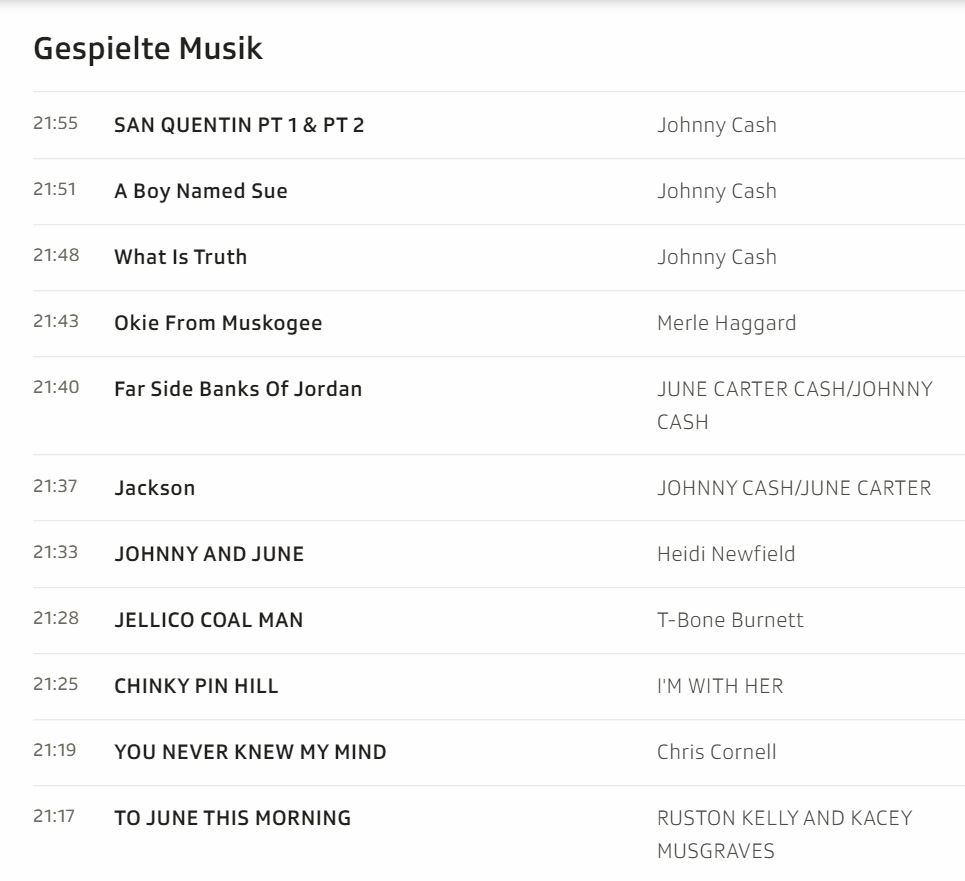Select Far Side Banks Of Jordan track
Screen dimensions: 965x881
[x=238, y=389]
